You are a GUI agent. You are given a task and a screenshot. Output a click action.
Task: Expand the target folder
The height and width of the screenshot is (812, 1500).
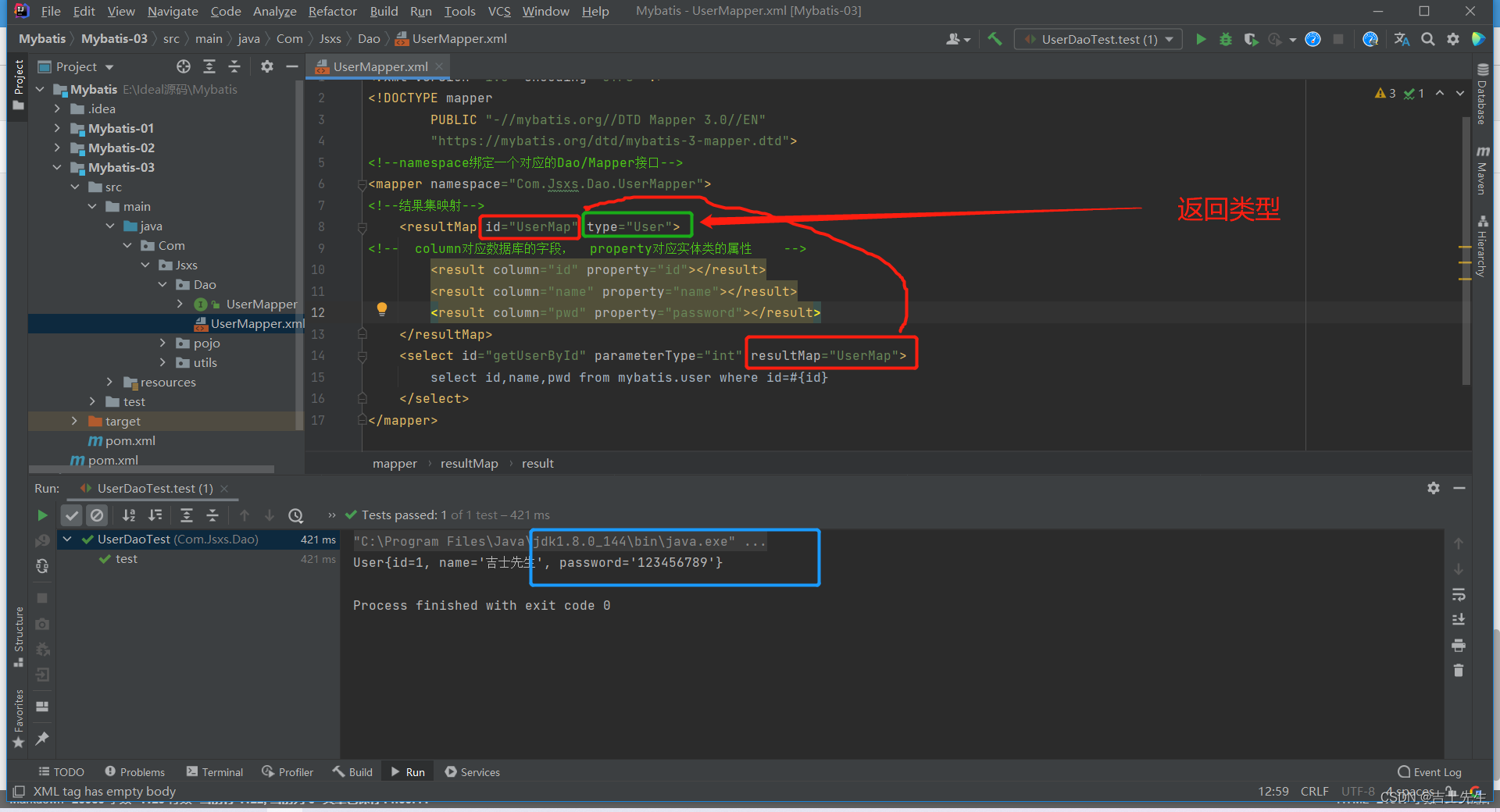pyautogui.click(x=74, y=421)
